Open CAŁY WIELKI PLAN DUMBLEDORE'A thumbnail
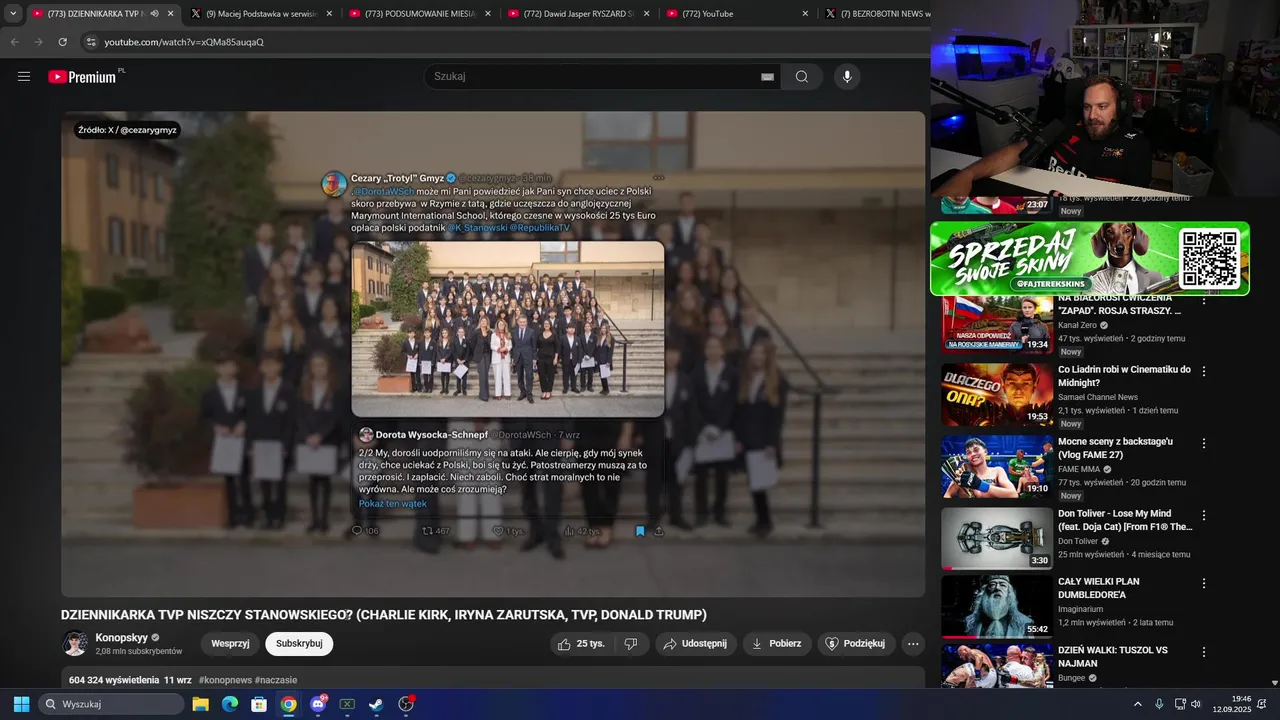 tap(997, 606)
